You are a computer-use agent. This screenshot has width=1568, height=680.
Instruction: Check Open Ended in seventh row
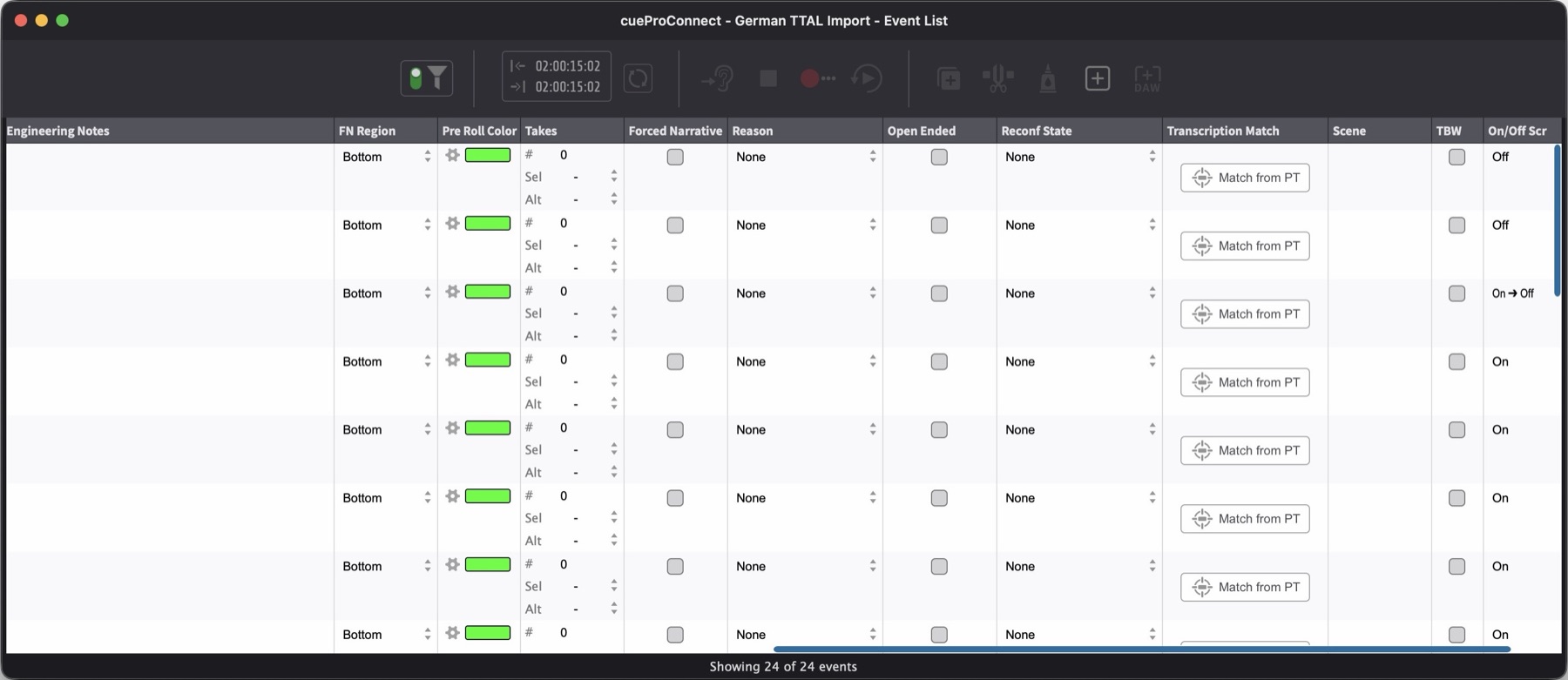(x=939, y=566)
